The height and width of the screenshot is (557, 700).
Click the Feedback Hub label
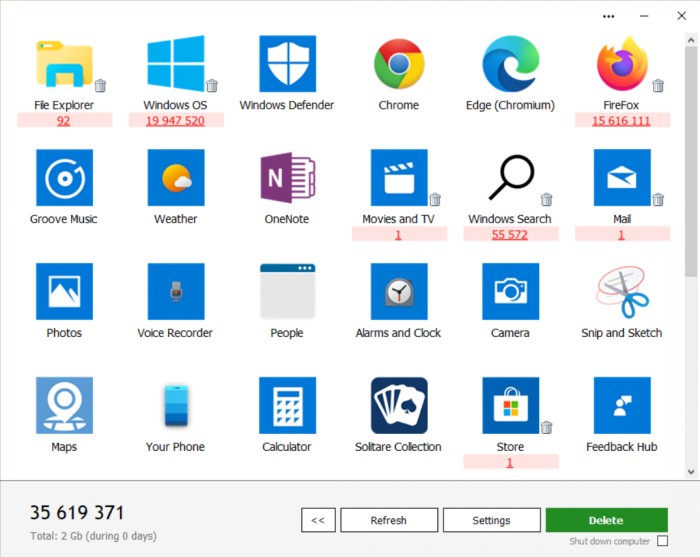click(622, 447)
